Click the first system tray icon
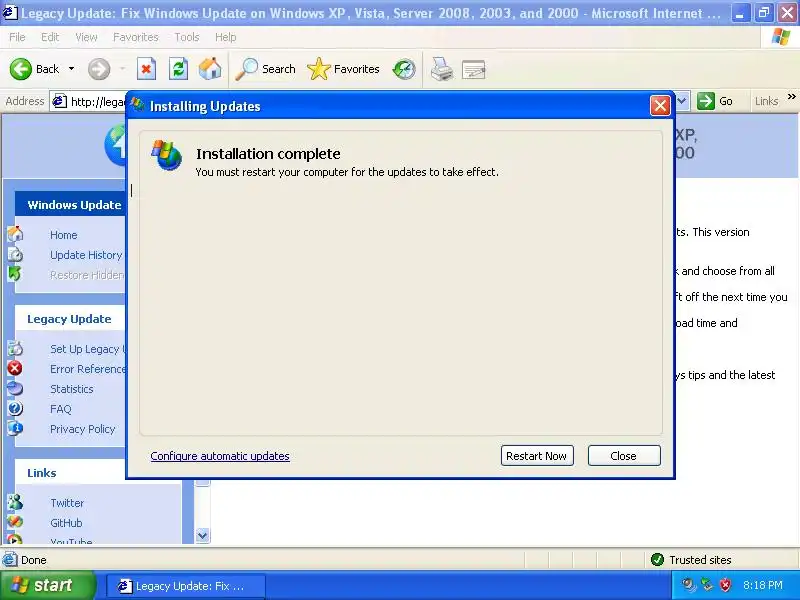 click(x=689, y=585)
